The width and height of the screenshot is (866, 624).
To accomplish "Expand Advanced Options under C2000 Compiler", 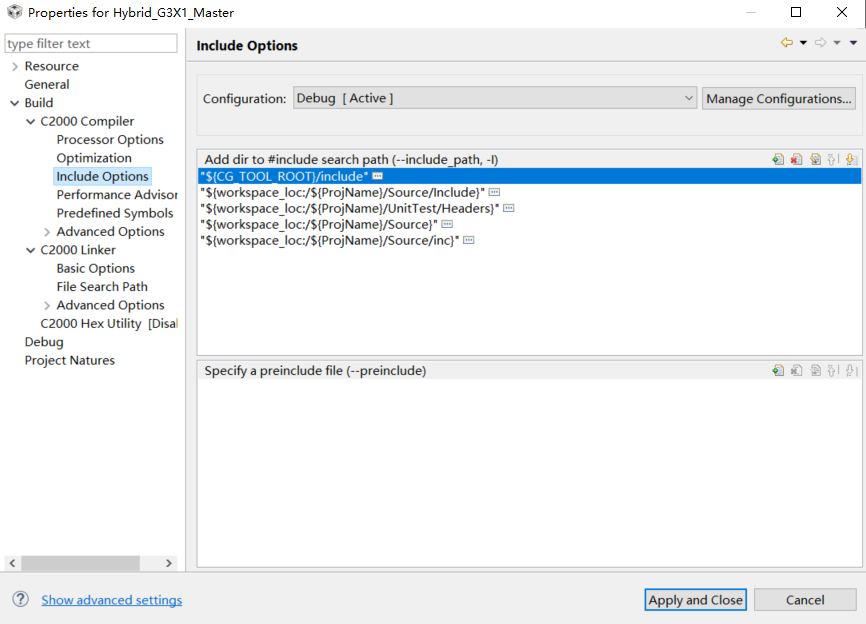I will point(47,232).
